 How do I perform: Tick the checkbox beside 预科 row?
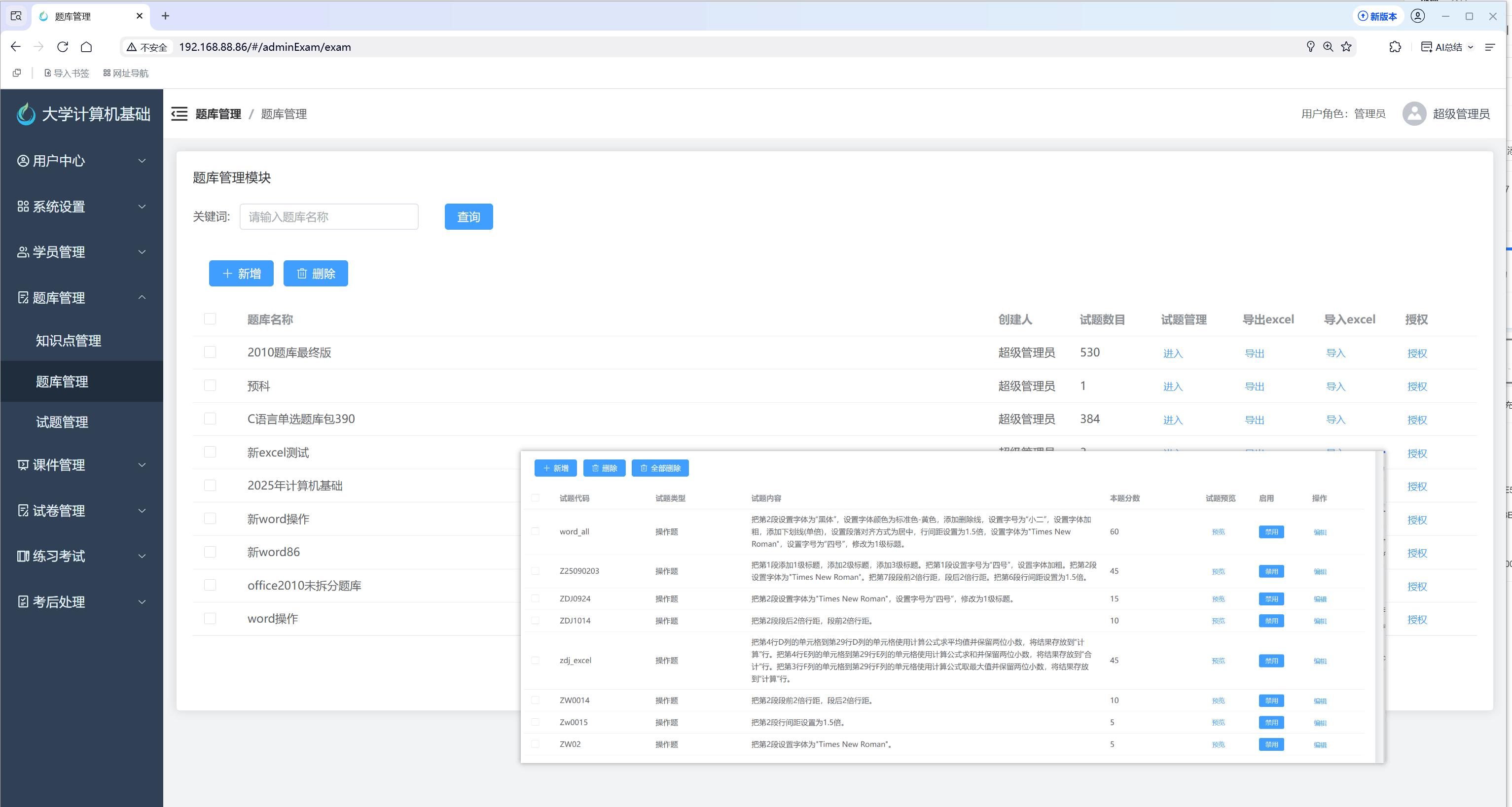point(210,386)
